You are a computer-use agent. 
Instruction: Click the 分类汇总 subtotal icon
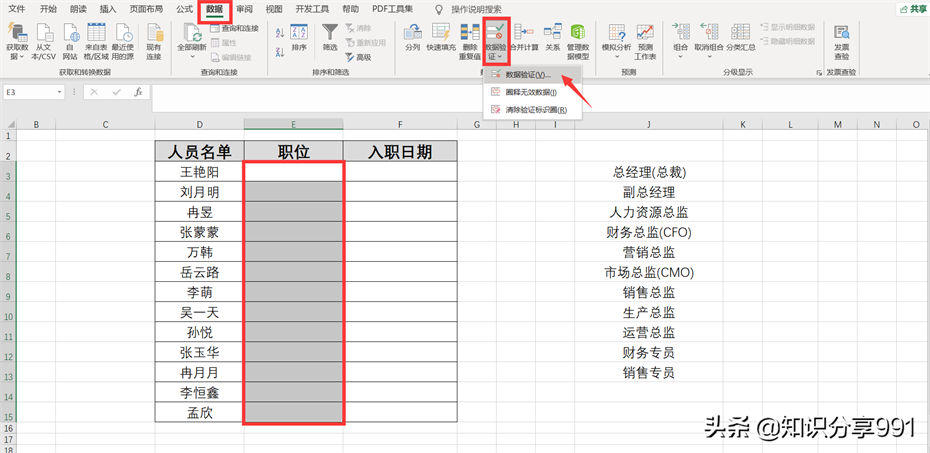(740, 34)
